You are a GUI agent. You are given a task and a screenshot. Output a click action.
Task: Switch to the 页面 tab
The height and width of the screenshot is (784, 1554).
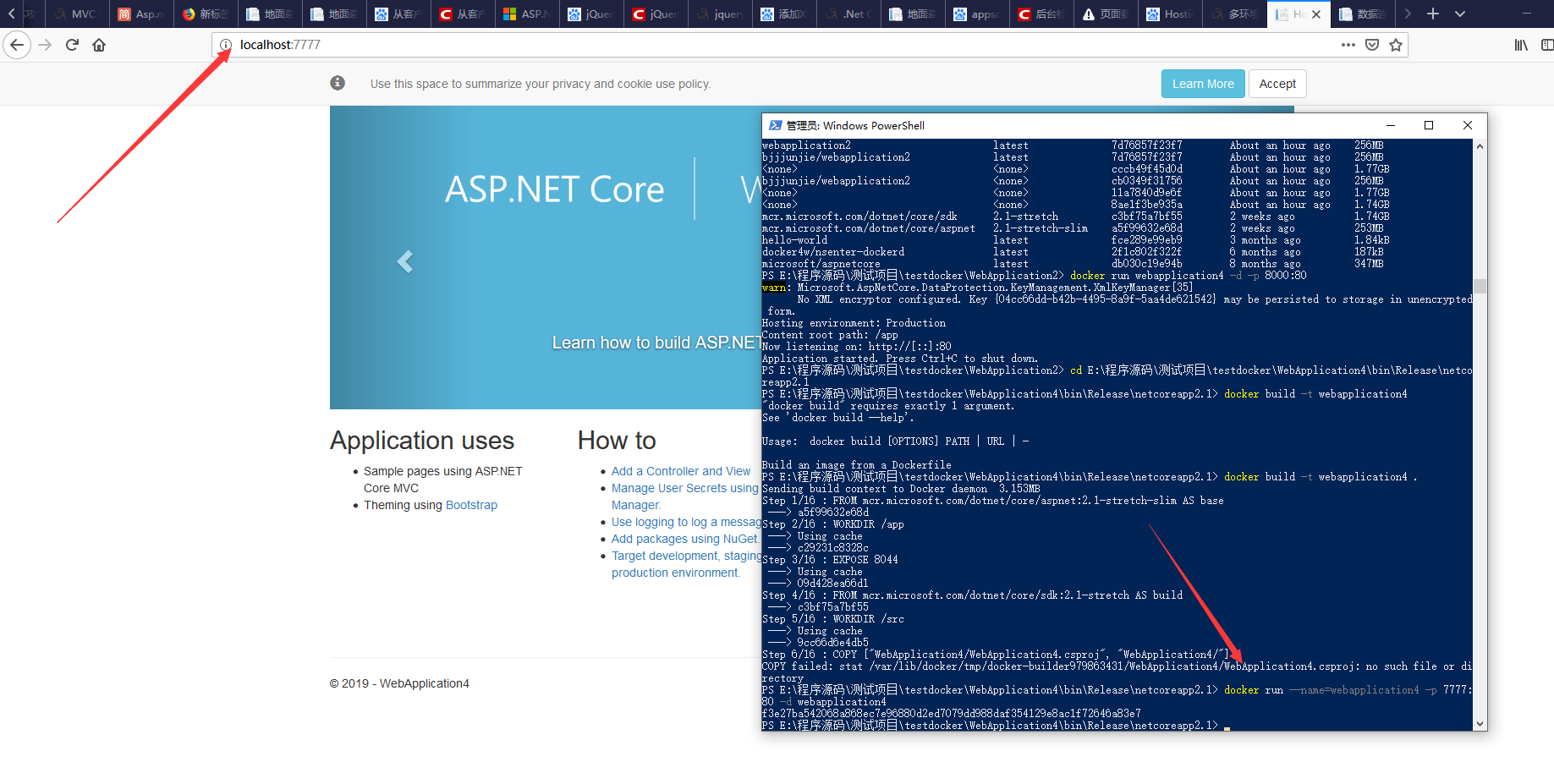[1106, 14]
